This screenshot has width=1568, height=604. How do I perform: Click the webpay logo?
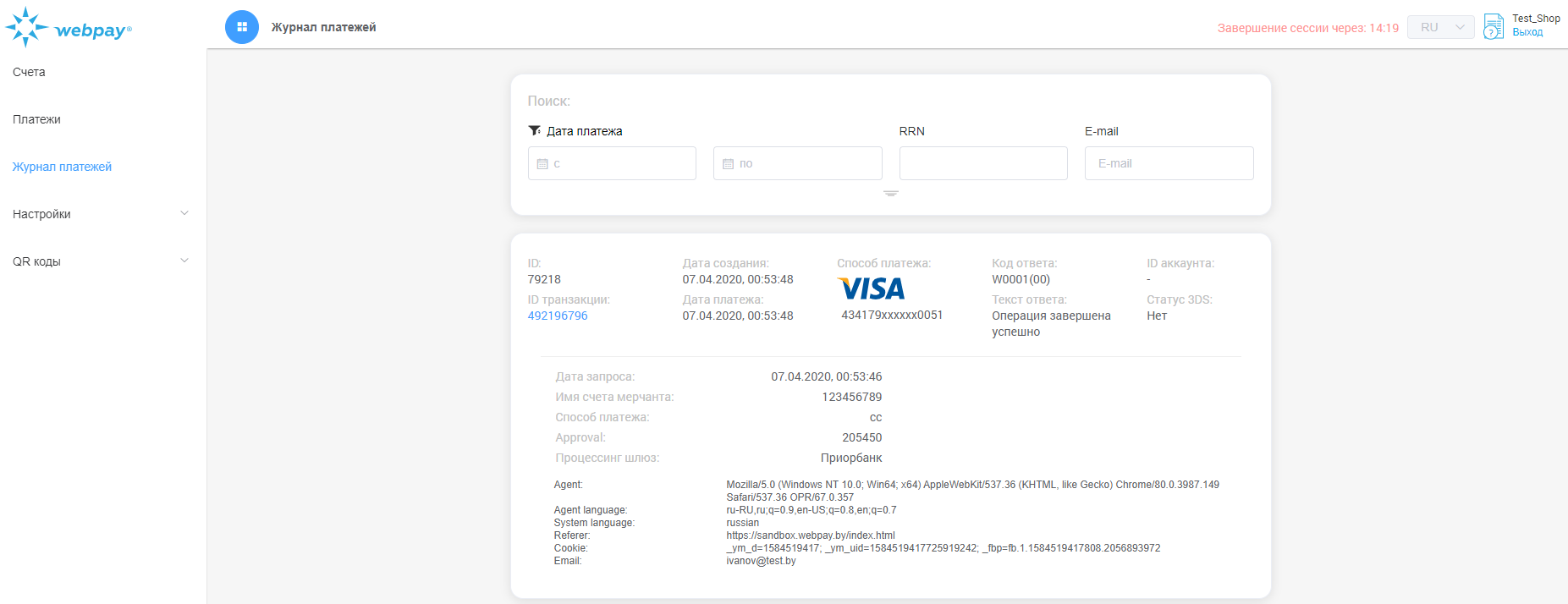(x=69, y=28)
